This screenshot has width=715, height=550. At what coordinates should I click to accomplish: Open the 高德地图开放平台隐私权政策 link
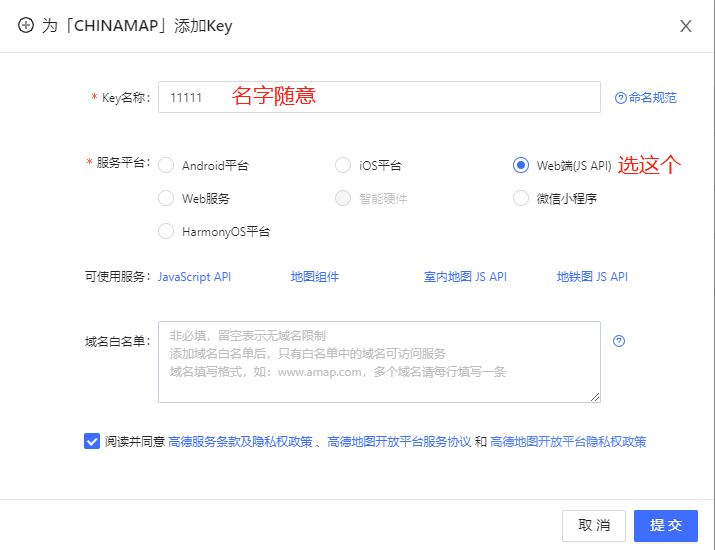568,441
